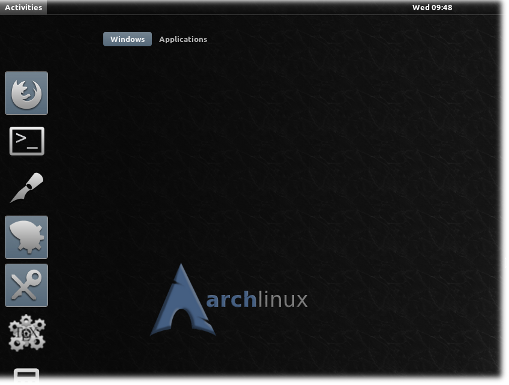Click the Activities button in top bar
509x385 pixels.
tap(23, 7)
